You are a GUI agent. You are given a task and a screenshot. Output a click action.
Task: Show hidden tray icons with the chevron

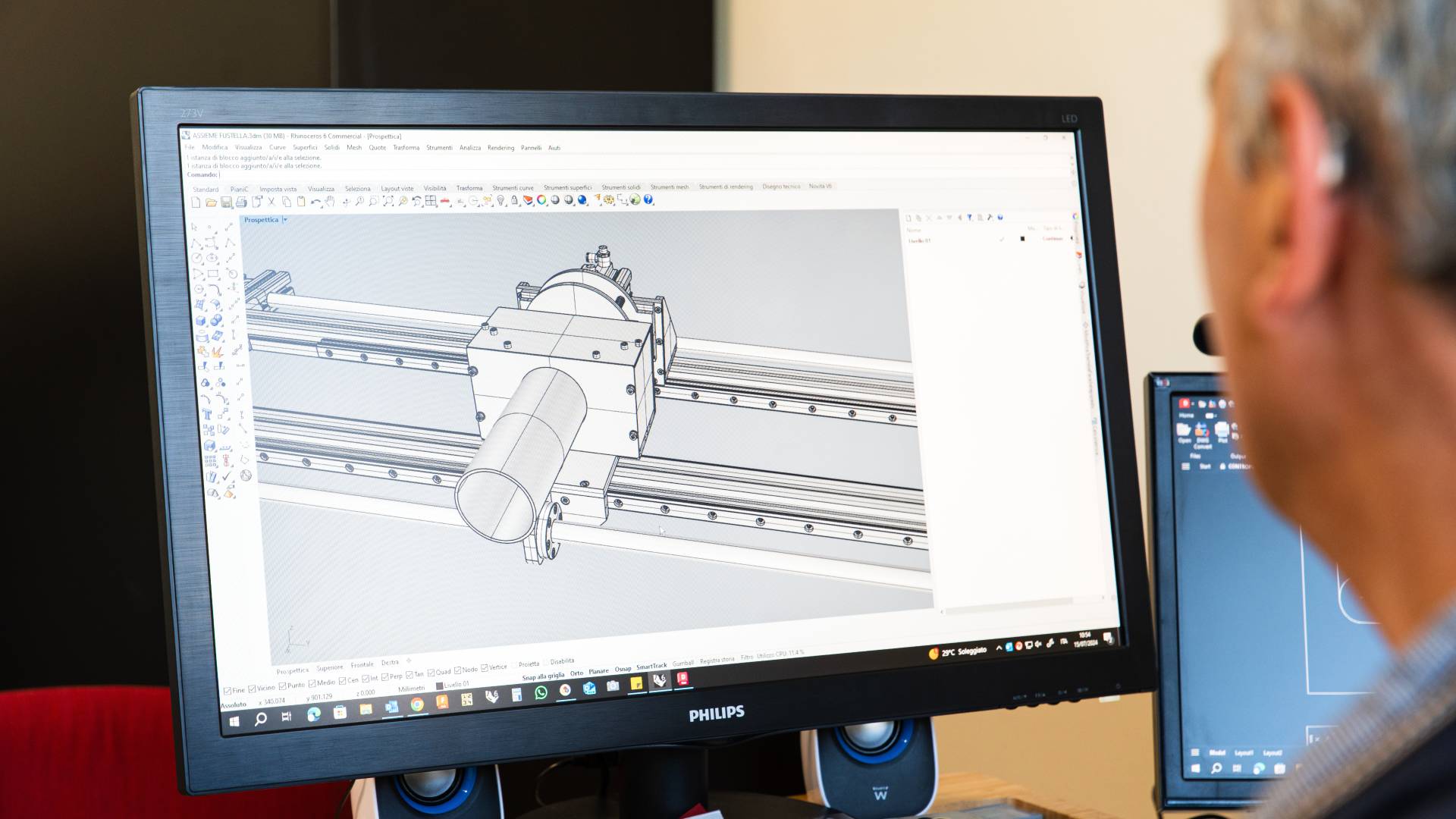[999, 648]
